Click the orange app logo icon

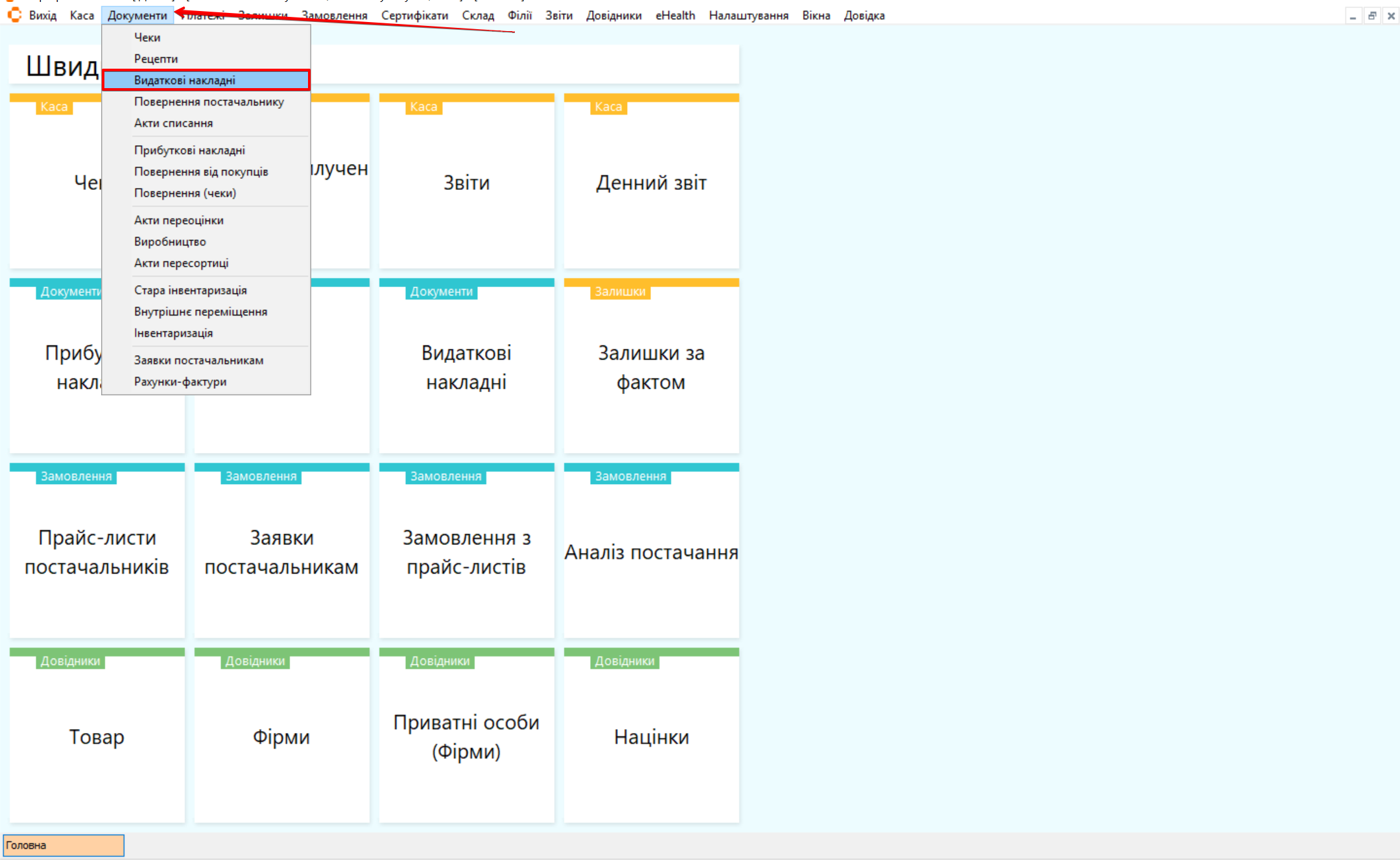(14, 14)
